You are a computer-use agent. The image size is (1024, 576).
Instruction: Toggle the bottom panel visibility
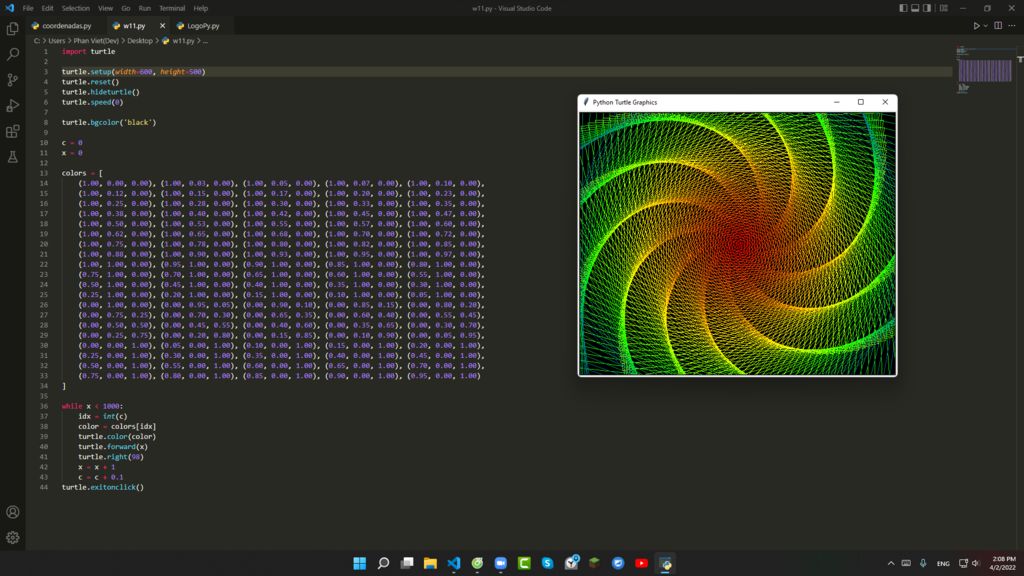point(915,8)
